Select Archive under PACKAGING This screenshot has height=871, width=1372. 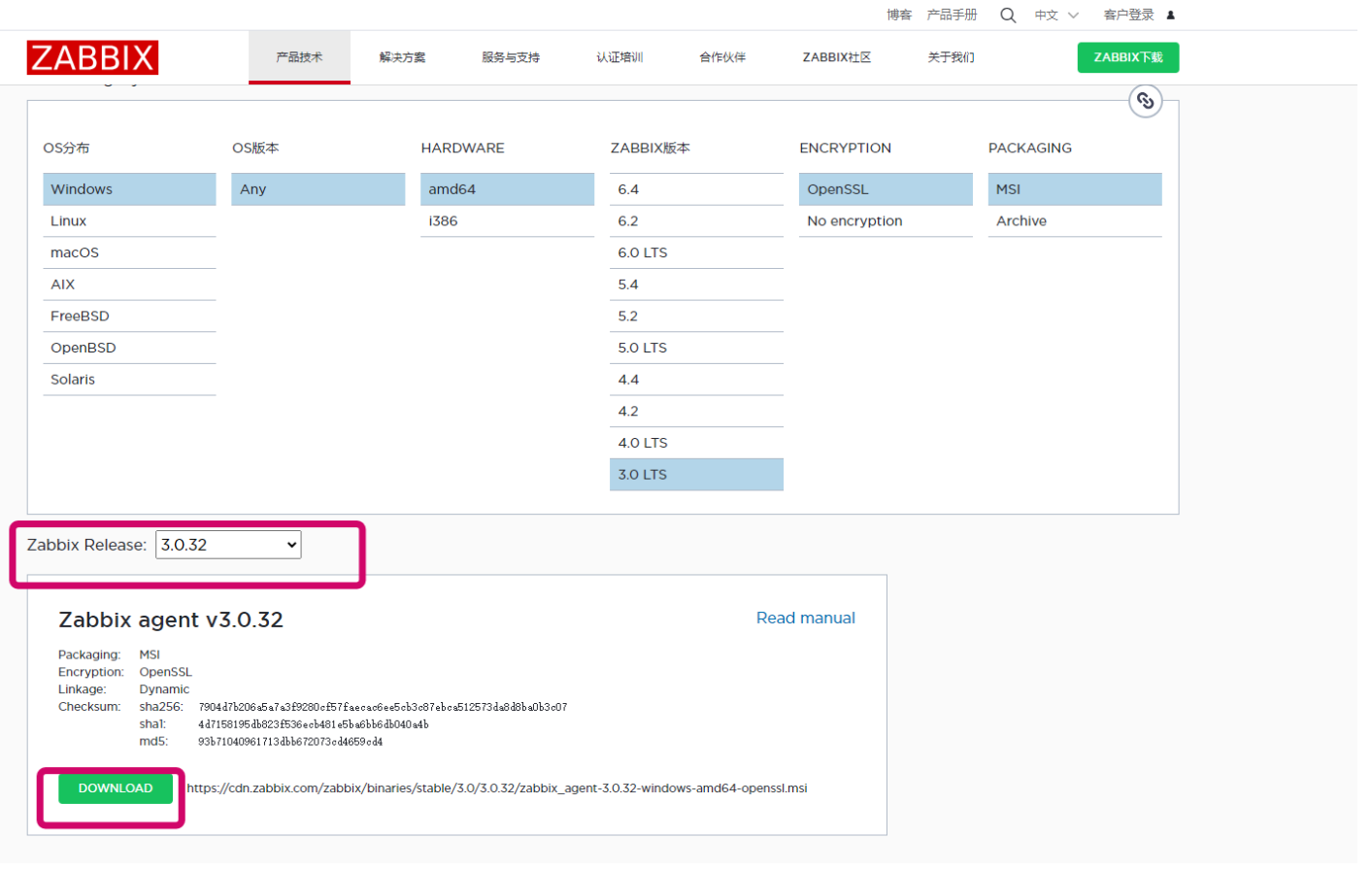[x=1021, y=220]
